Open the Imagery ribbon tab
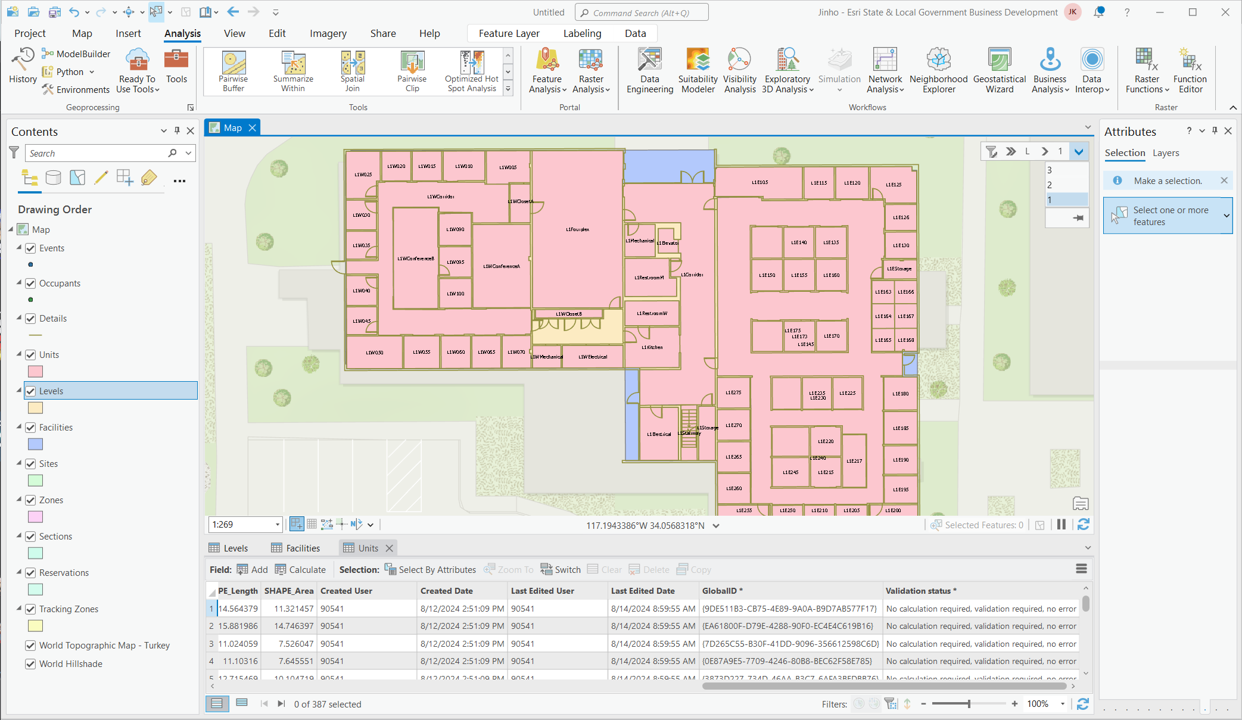The height and width of the screenshot is (720, 1242). (x=328, y=33)
